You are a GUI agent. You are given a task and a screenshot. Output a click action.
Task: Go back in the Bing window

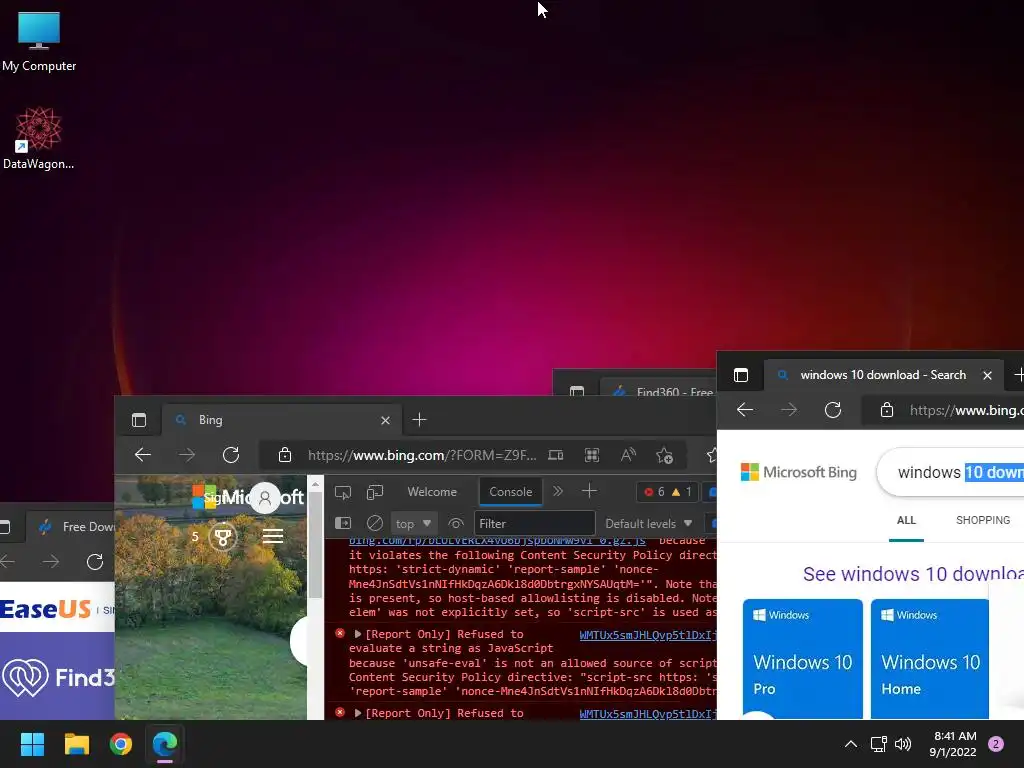[x=142, y=455]
